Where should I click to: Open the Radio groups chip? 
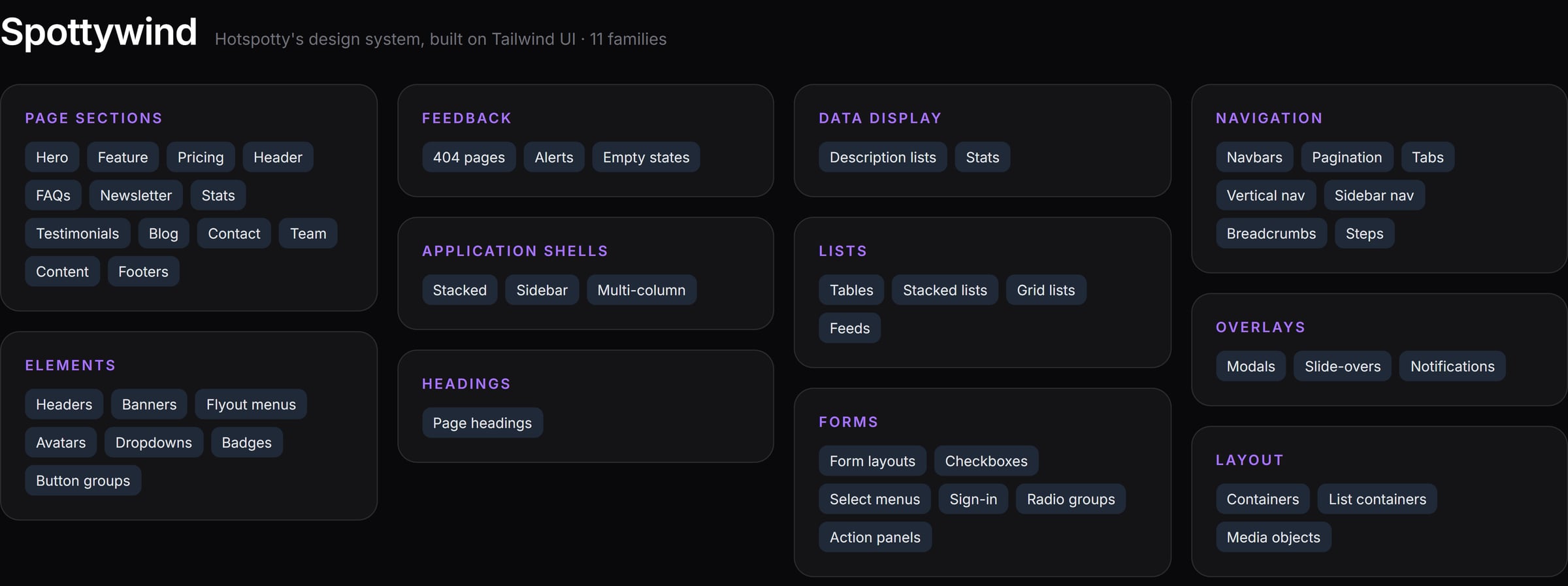click(x=1071, y=499)
